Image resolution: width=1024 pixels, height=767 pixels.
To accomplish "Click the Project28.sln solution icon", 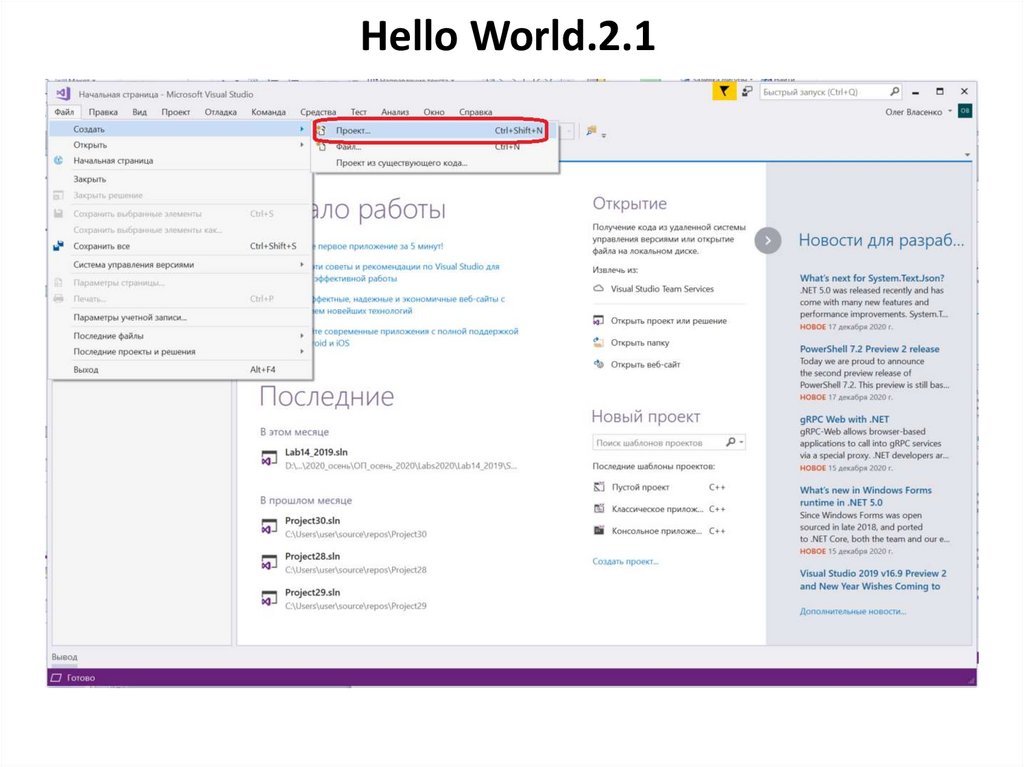I will (x=269, y=563).
